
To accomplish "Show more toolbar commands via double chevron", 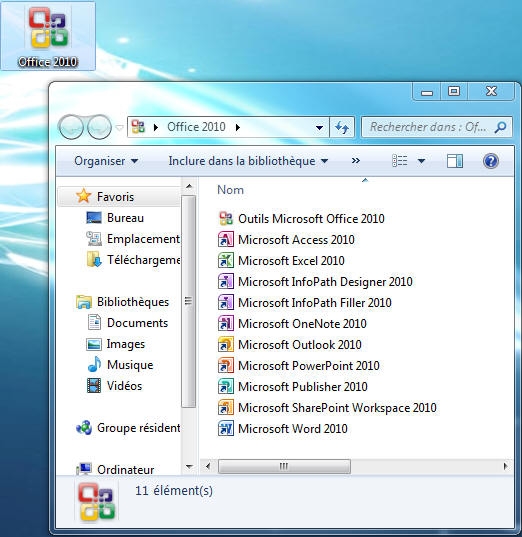I will (x=356, y=161).
